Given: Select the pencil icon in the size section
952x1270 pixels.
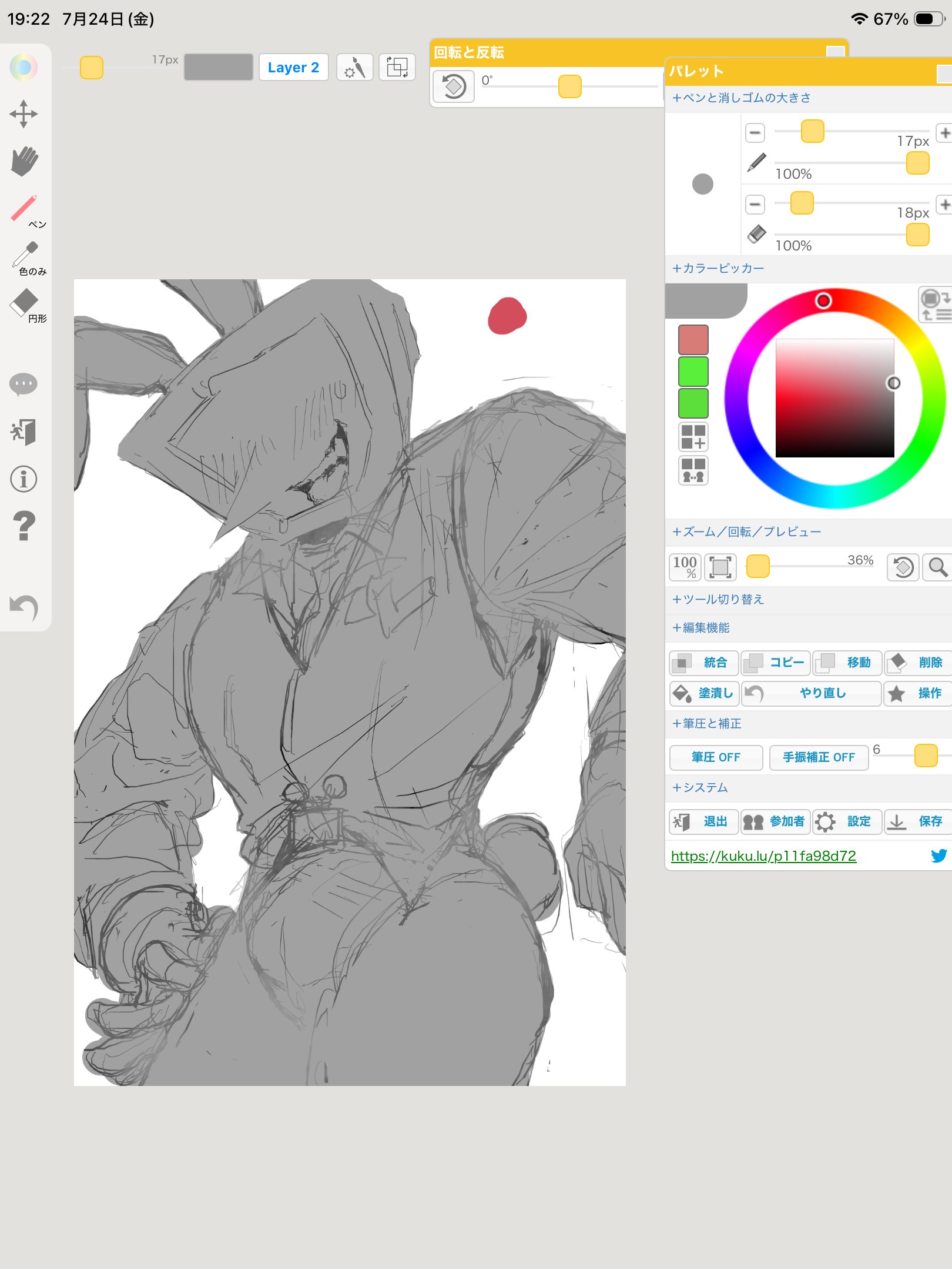Looking at the screenshot, I should click(x=757, y=162).
